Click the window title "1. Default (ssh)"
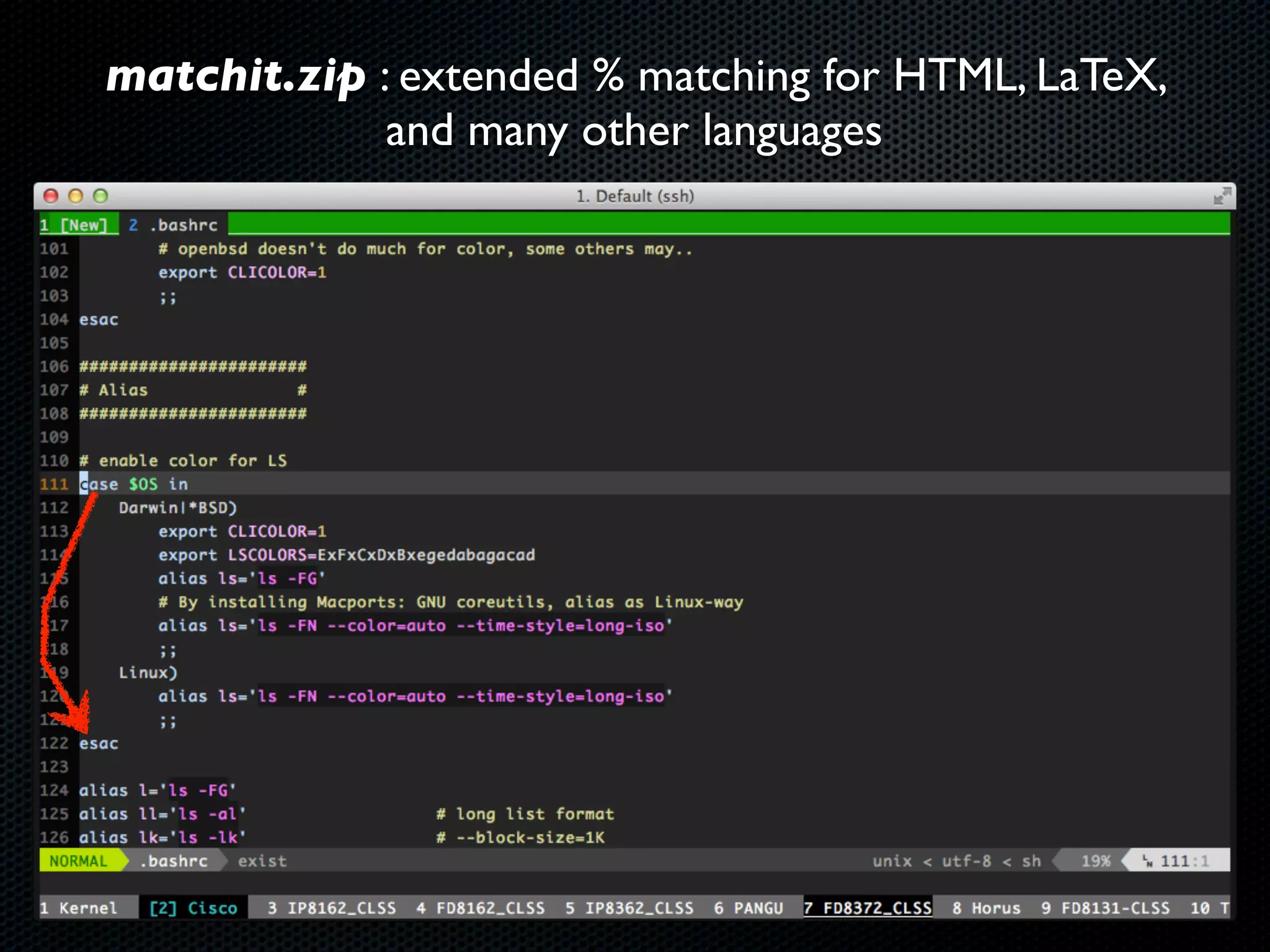This screenshot has width=1270, height=952. click(635, 196)
